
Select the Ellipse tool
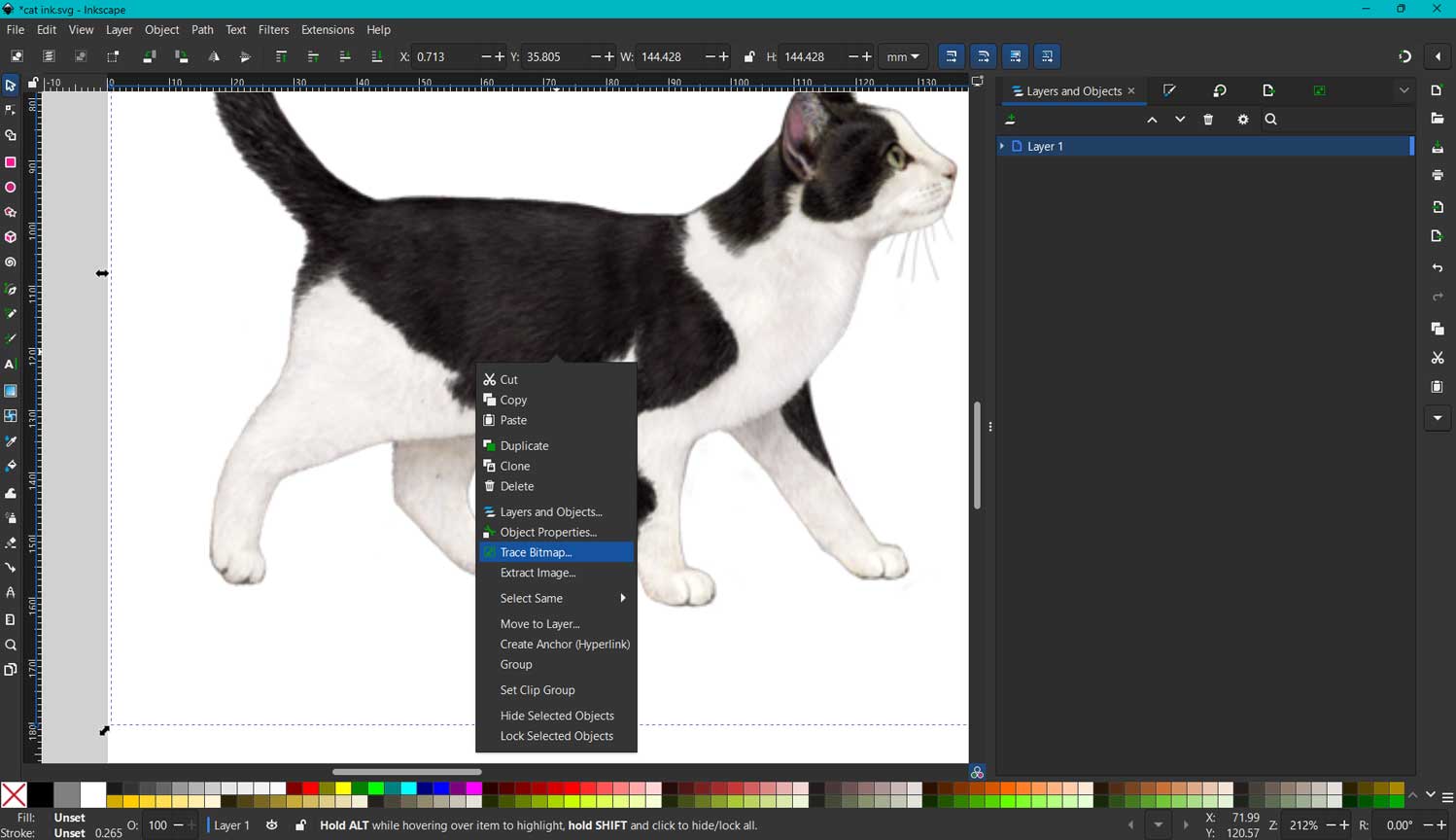coord(11,187)
